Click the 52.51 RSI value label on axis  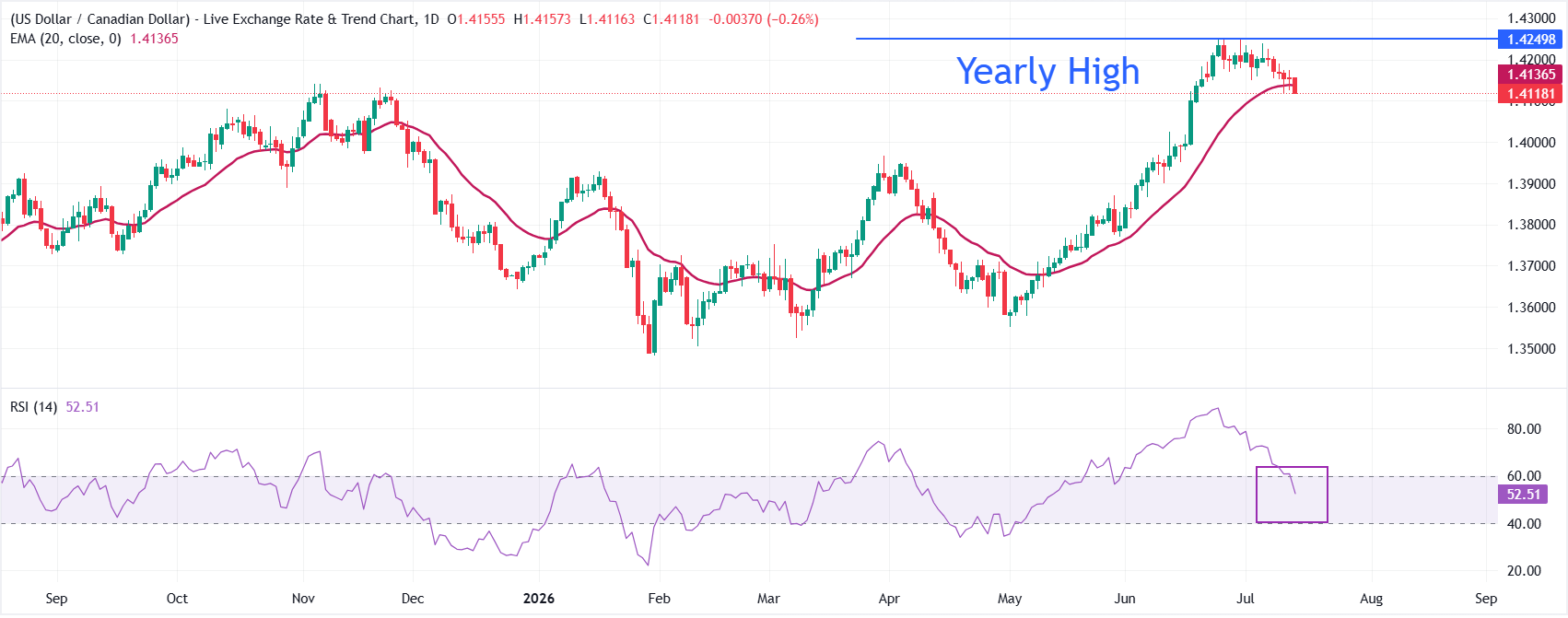tap(1523, 495)
